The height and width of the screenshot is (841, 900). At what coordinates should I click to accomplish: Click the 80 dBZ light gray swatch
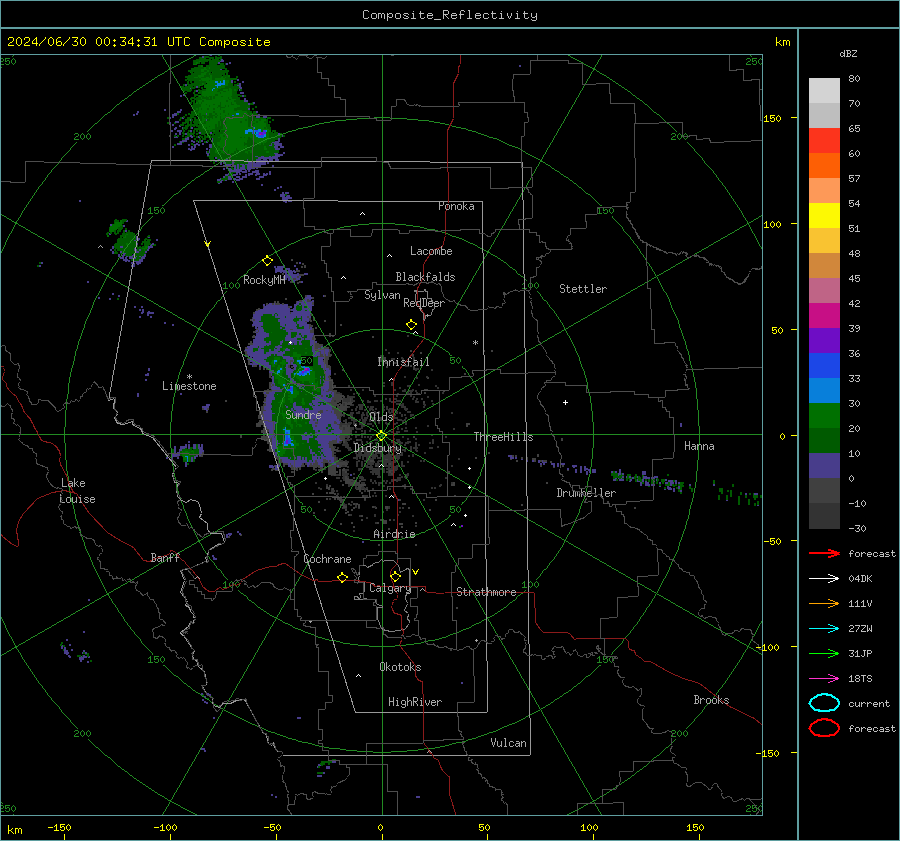824,90
